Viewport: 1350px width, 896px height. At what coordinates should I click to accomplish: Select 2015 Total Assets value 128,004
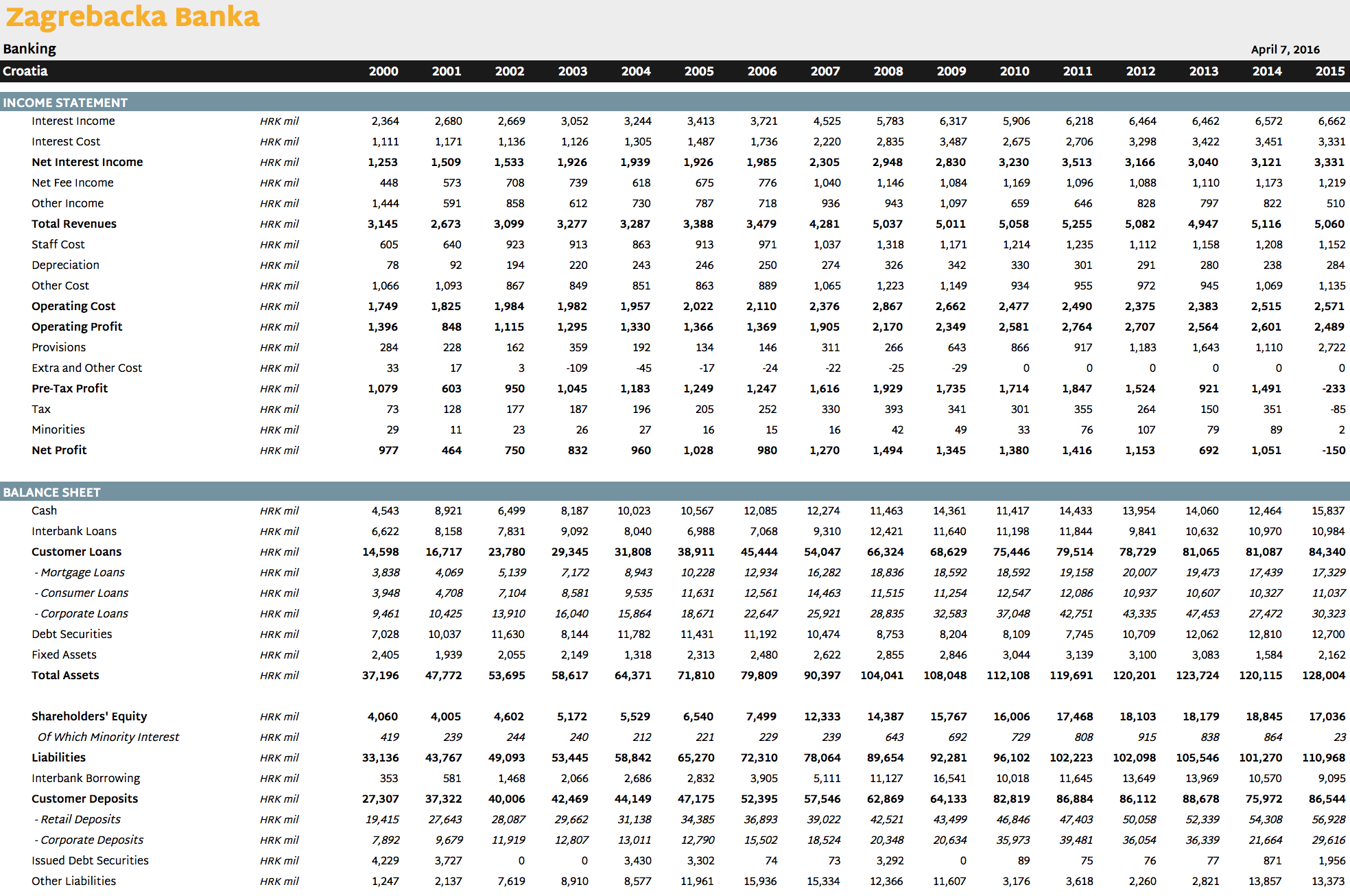click(1324, 676)
